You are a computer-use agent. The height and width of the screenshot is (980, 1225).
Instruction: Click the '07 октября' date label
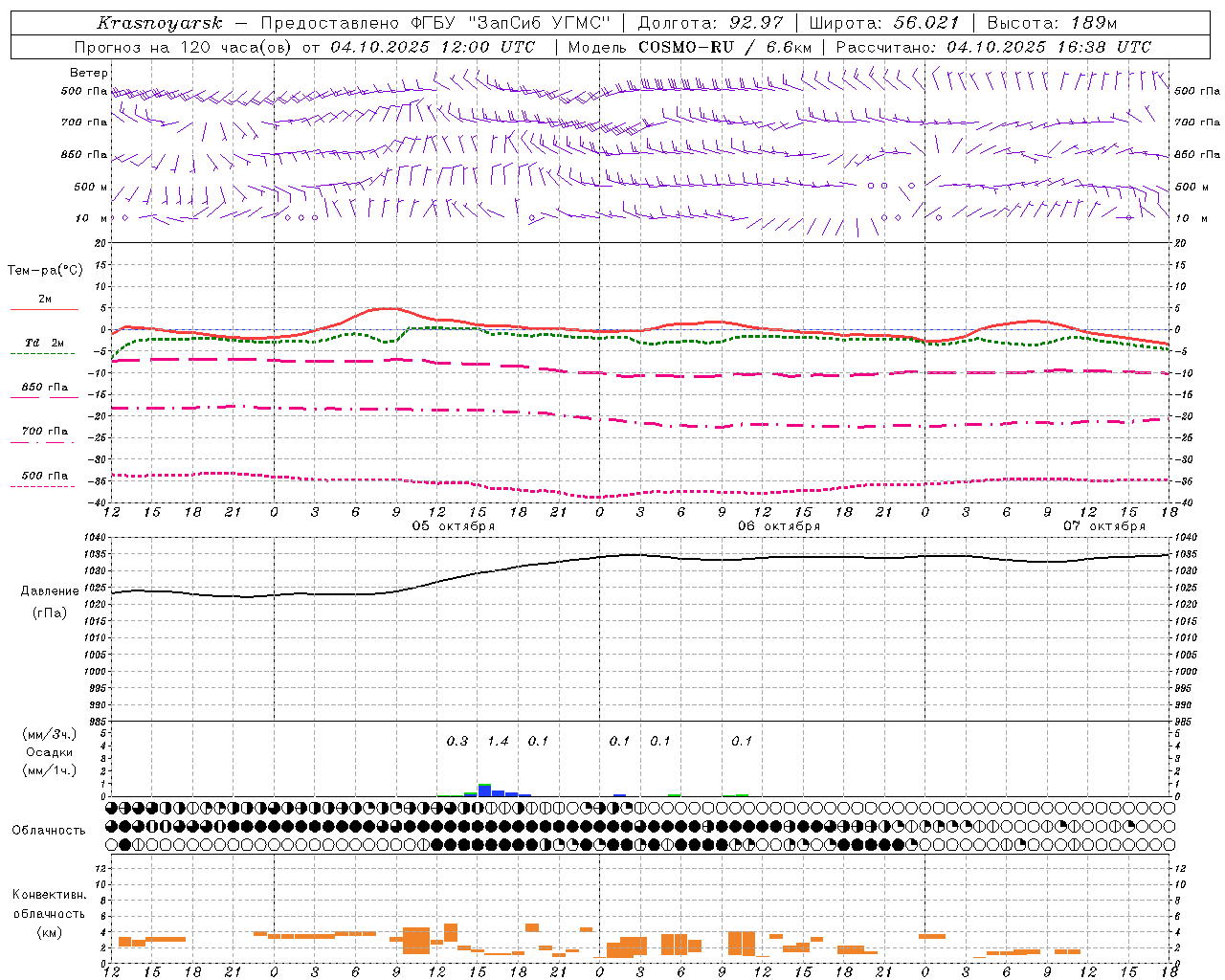coord(1104,526)
